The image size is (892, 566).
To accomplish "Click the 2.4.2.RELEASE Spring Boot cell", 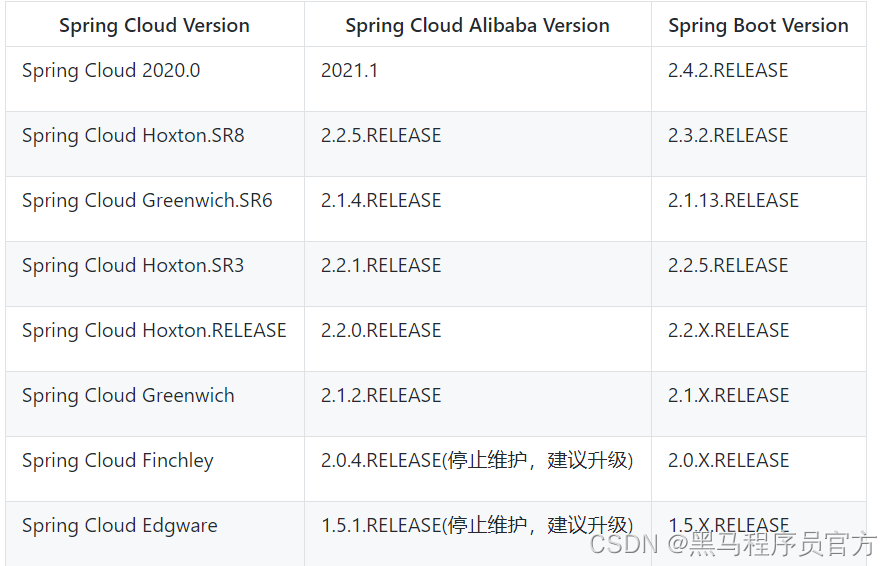I will (728, 71).
